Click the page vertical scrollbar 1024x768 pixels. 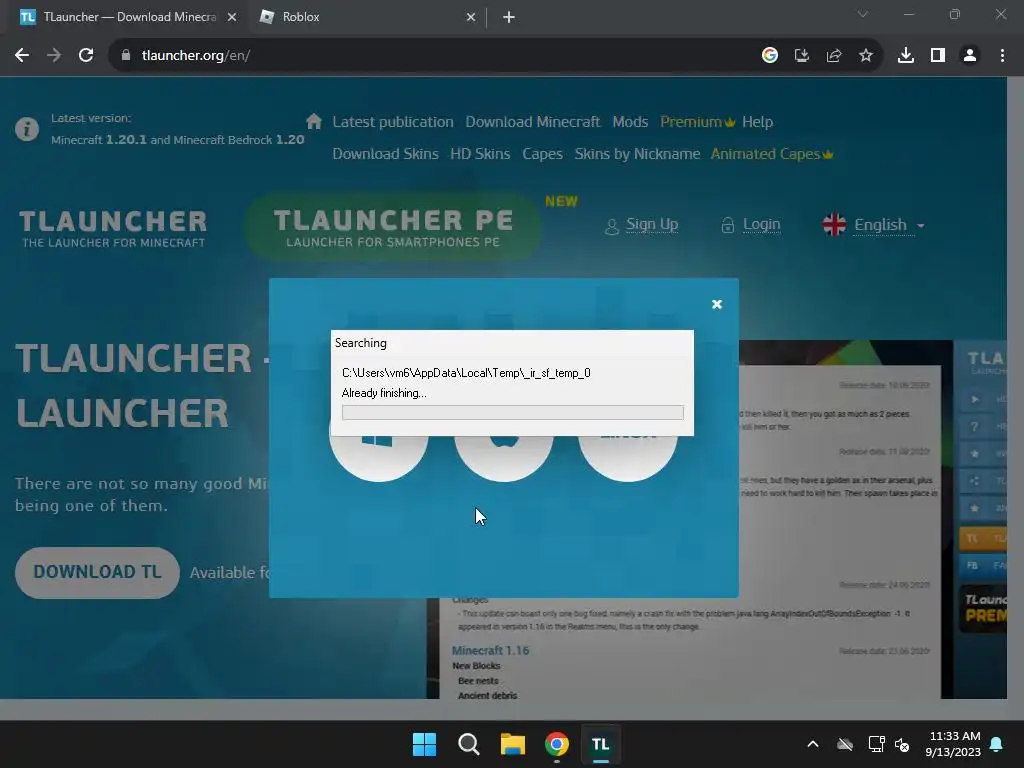click(1015, 388)
